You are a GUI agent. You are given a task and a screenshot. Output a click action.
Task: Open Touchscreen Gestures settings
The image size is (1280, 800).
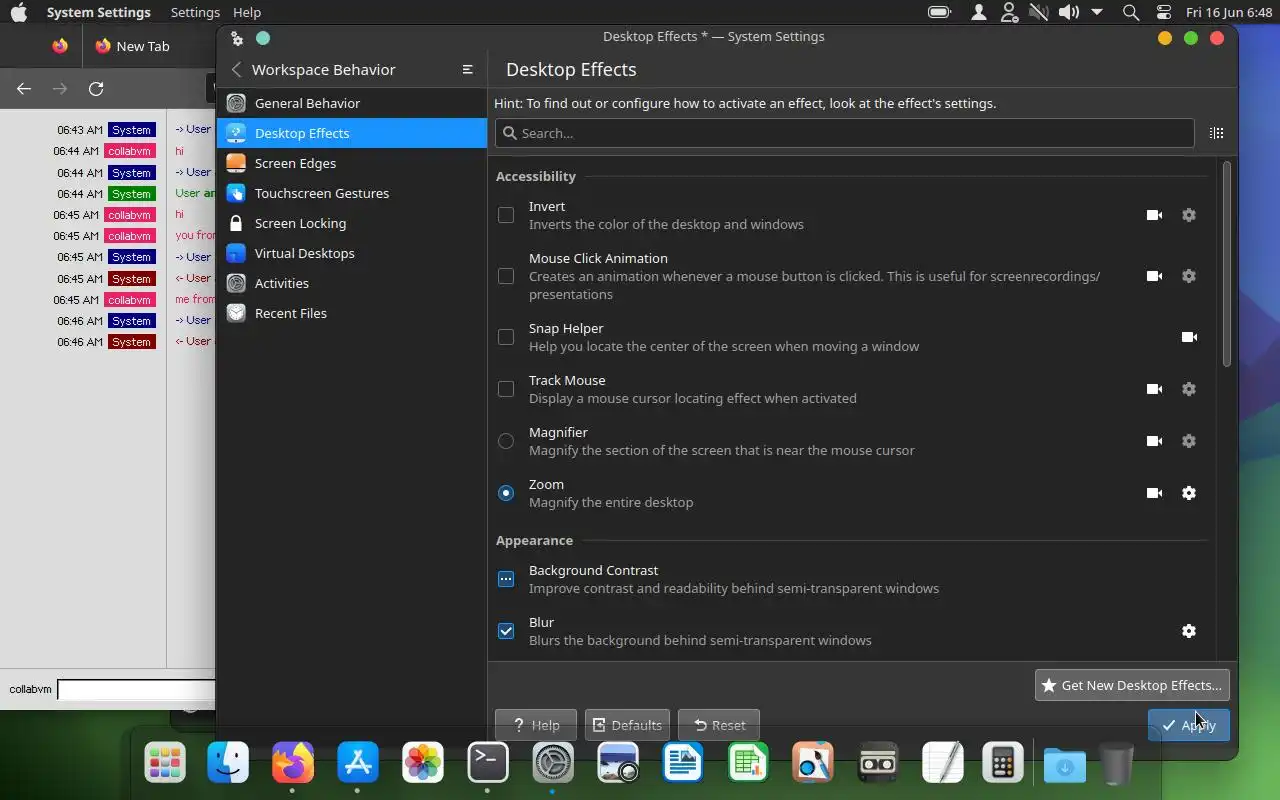tap(352, 193)
